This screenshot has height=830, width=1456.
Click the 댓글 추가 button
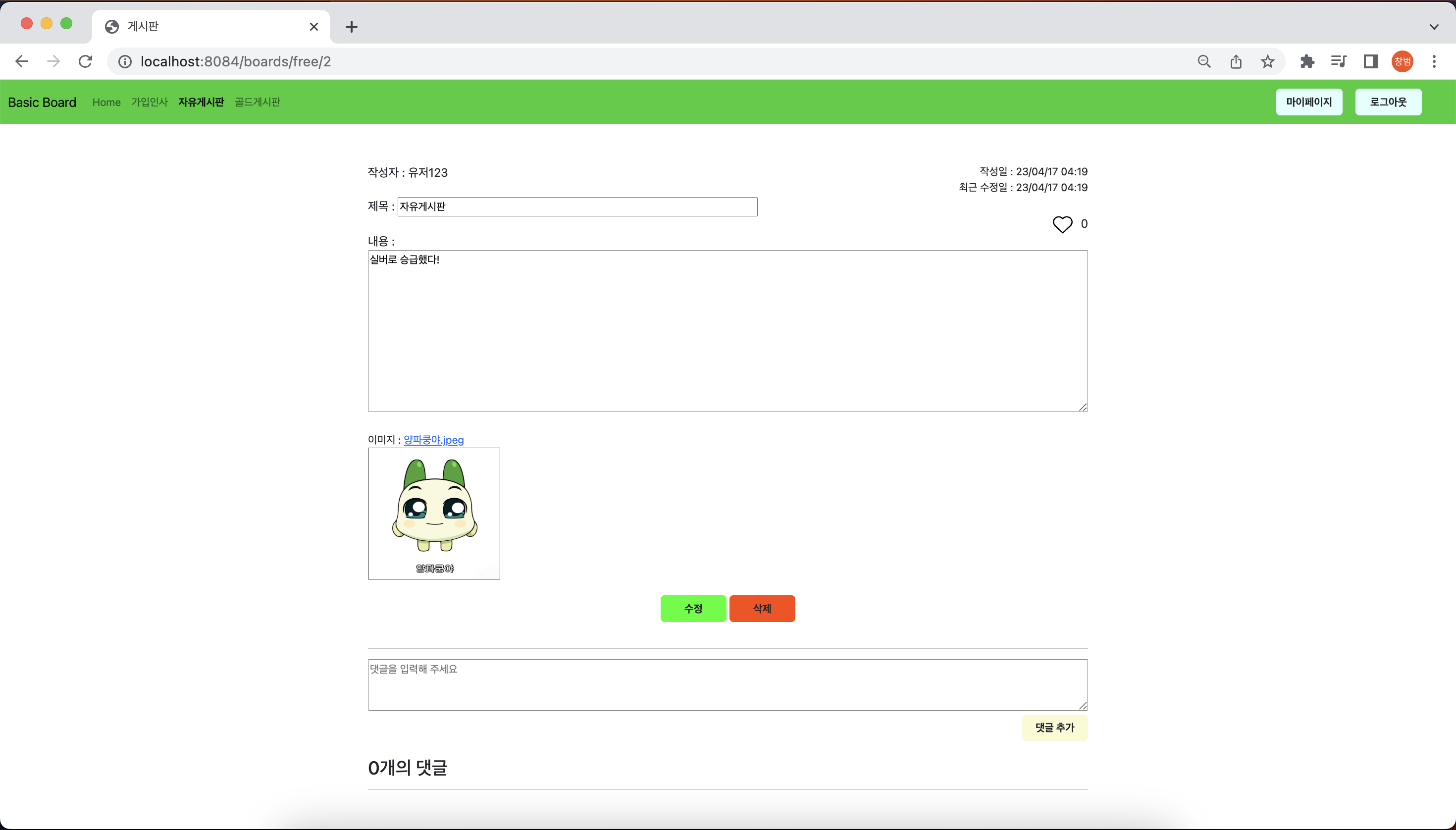coord(1054,727)
